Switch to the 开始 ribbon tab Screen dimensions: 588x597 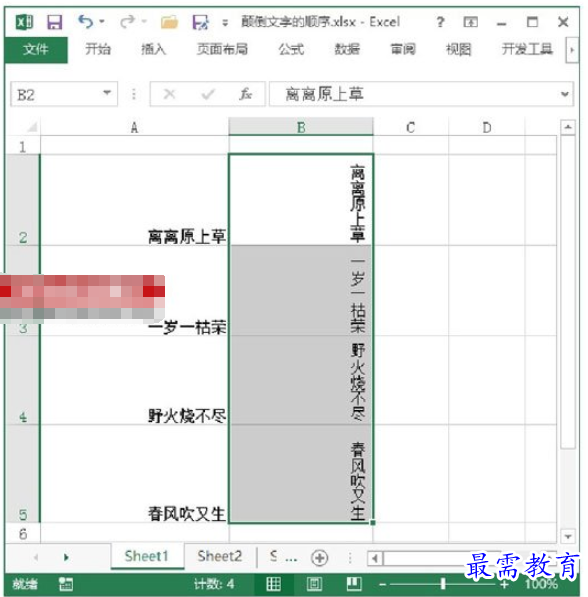pyautogui.click(x=98, y=49)
